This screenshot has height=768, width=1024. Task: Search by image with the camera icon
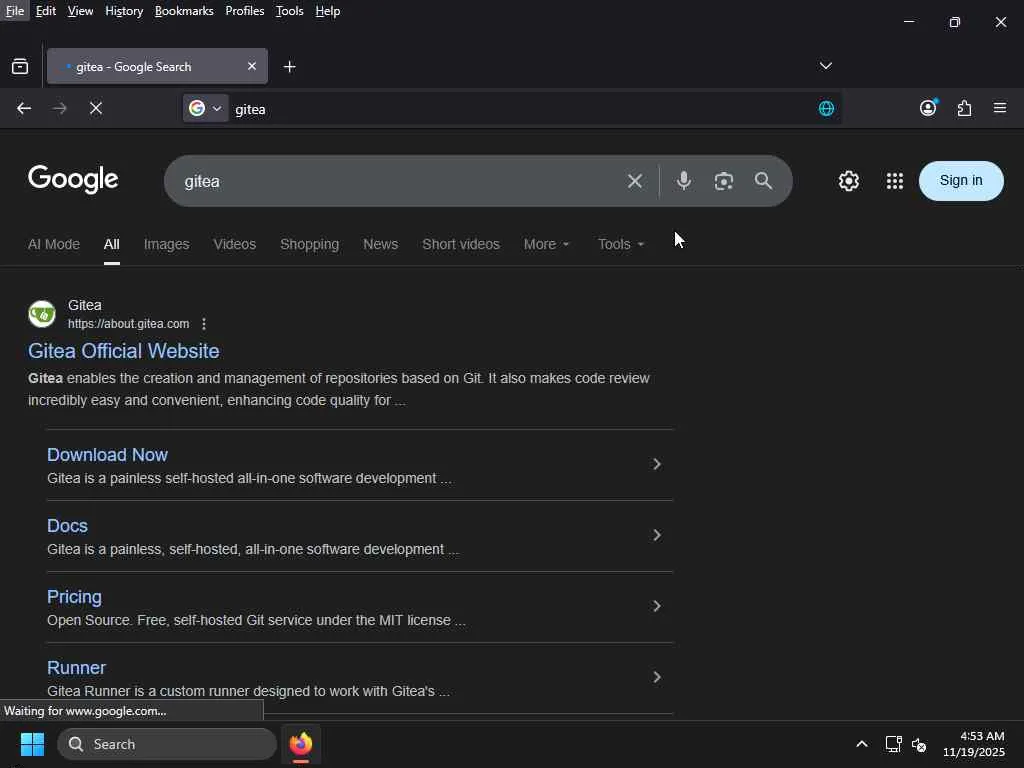point(724,181)
